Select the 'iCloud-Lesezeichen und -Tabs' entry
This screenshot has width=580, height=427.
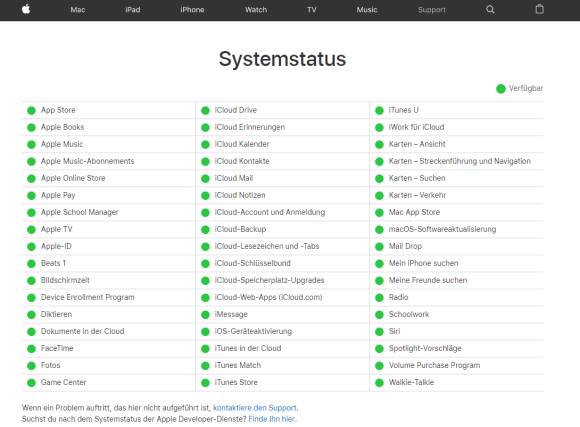coord(267,246)
